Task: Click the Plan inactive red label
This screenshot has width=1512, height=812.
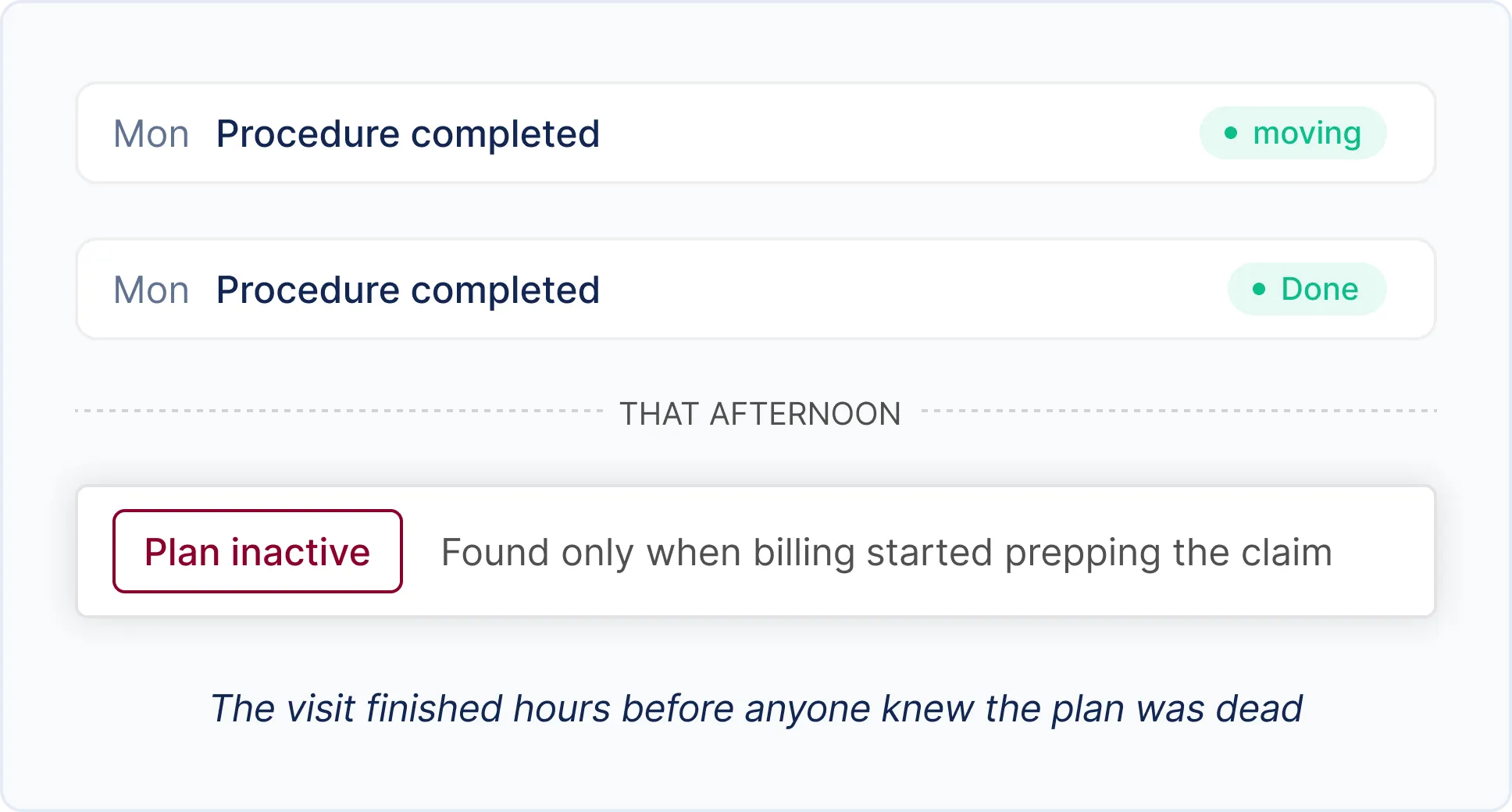Action: point(258,551)
